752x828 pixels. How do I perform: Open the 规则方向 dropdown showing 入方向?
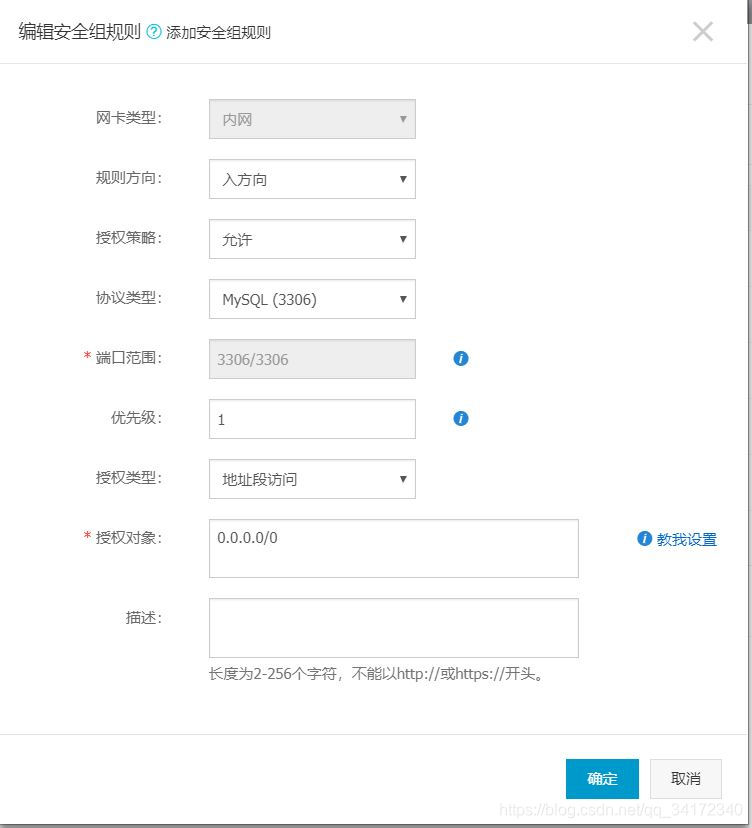[312, 179]
